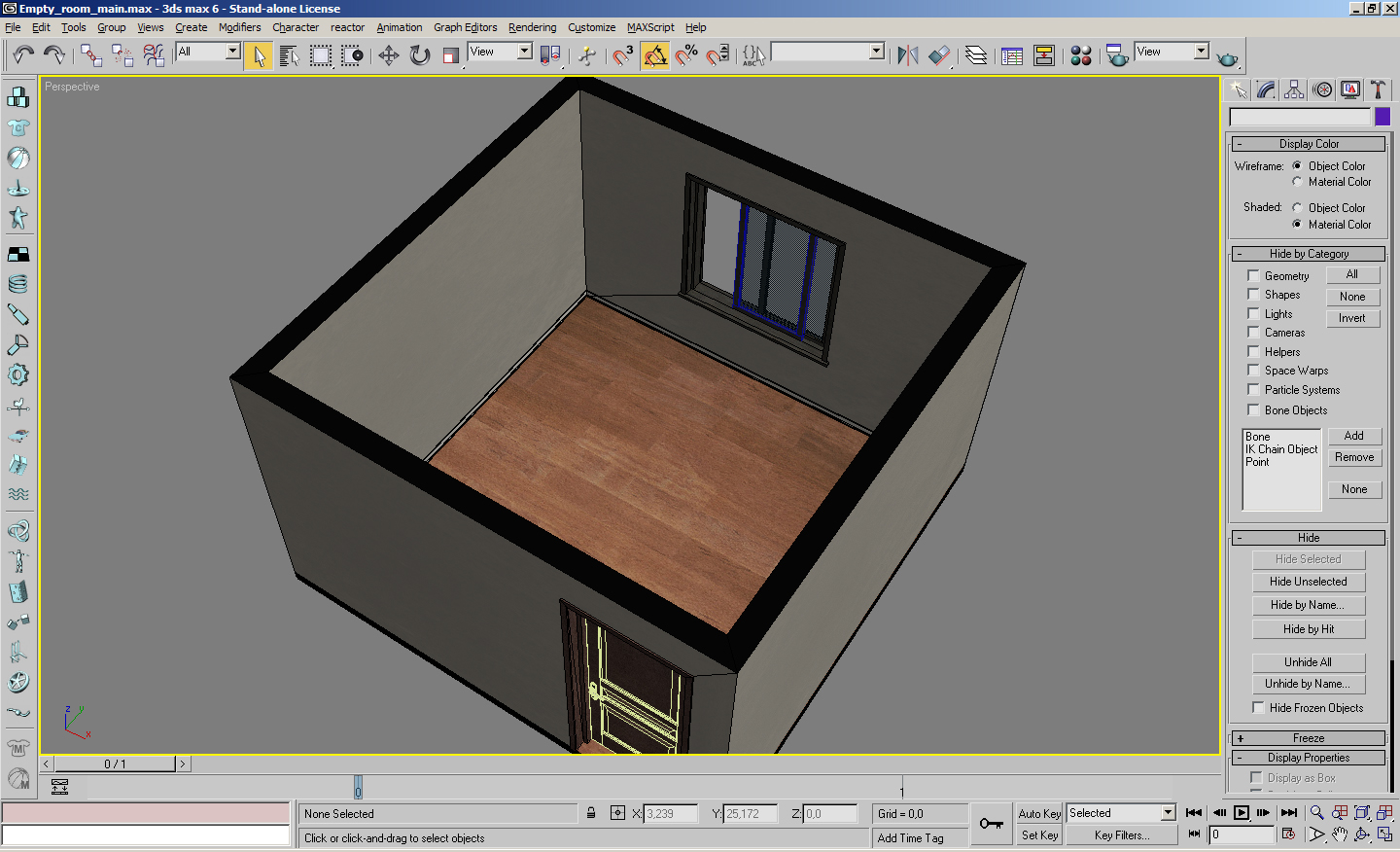The height and width of the screenshot is (852, 1400).
Task: Check the Geometry hide category checkbox
Action: point(1253,275)
